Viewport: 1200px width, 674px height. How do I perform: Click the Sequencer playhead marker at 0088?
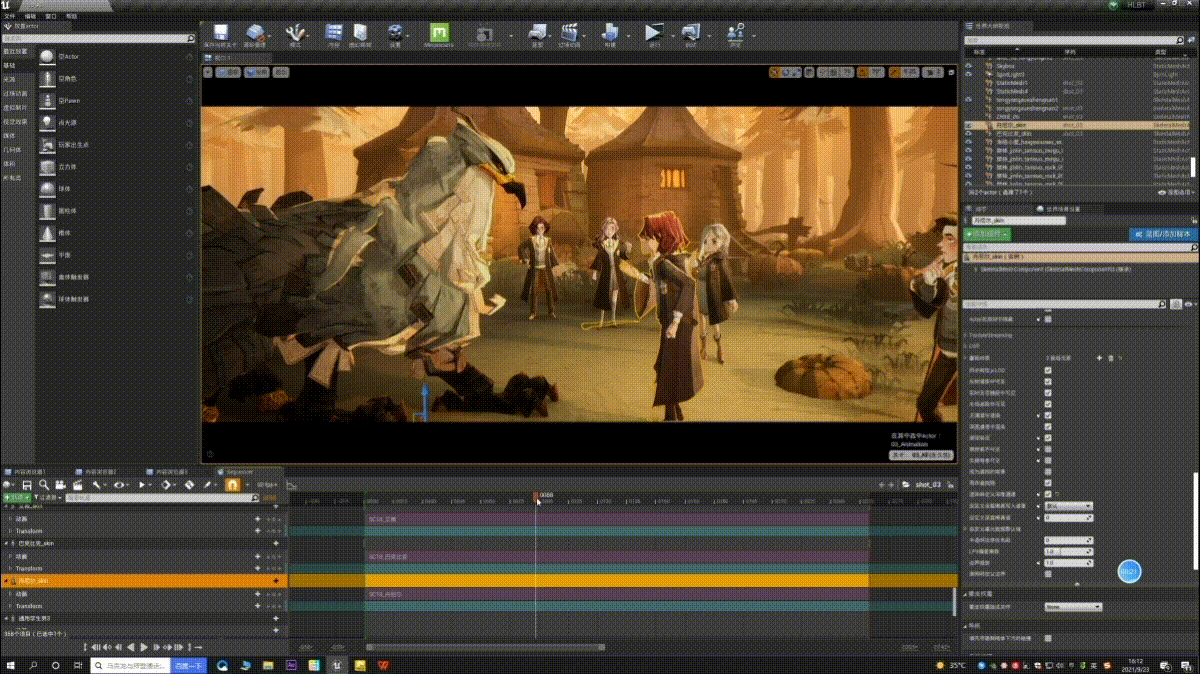(x=537, y=496)
